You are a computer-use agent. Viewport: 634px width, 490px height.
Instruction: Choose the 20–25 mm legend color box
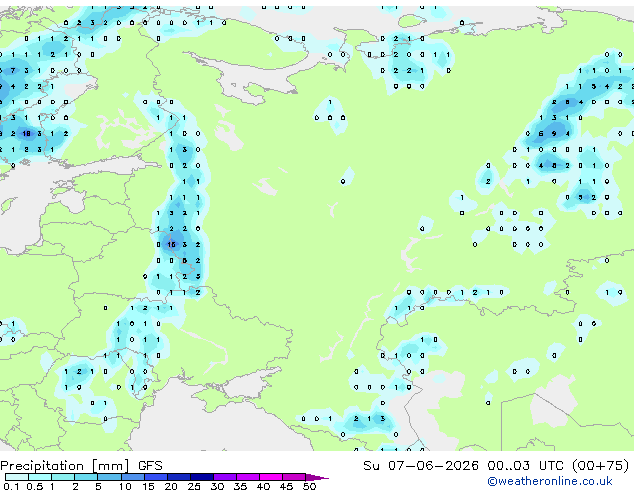pyautogui.click(x=179, y=477)
